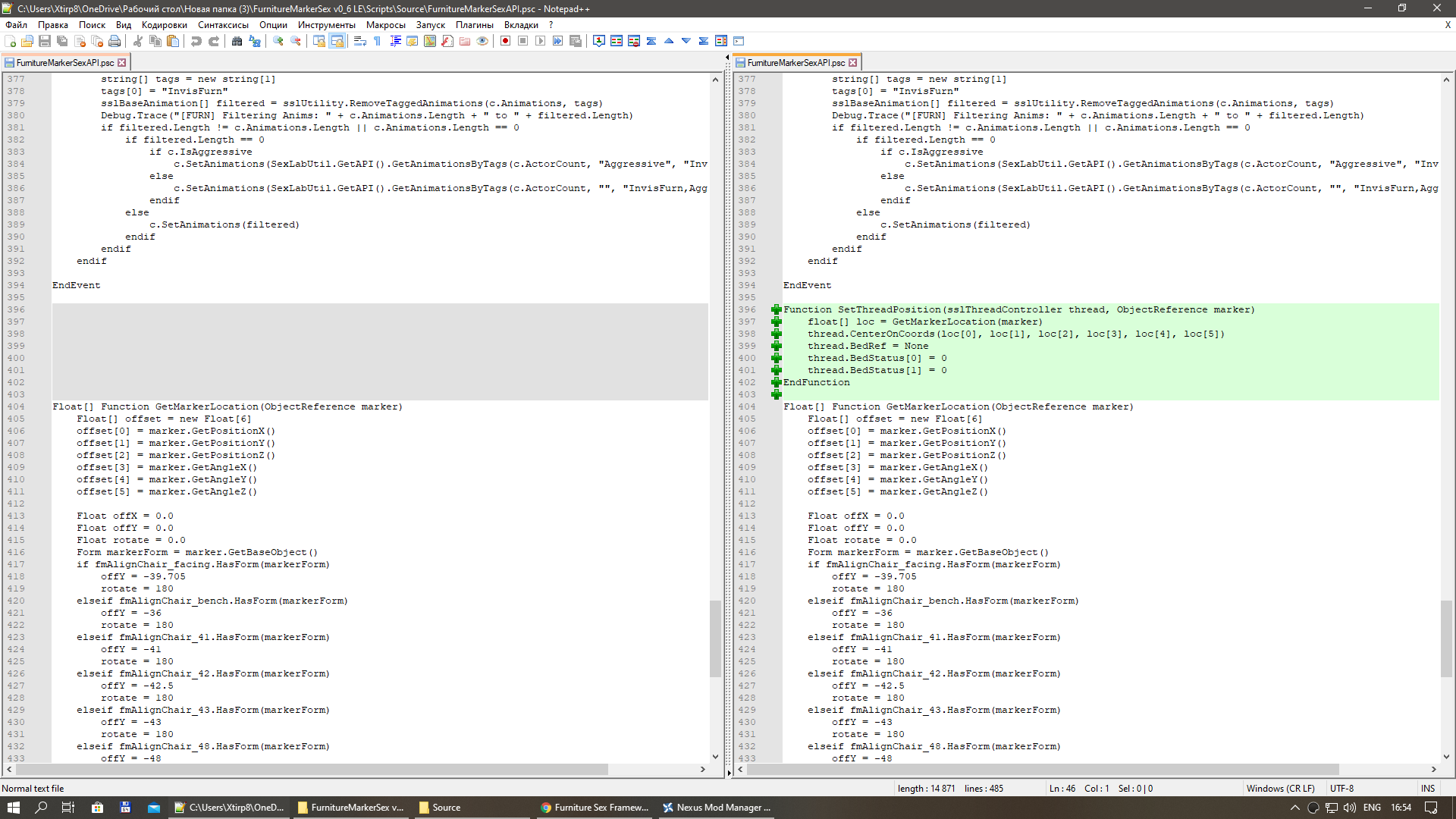Image resolution: width=1456 pixels, height=819 pixels.
Task: Expand hidden system tray icons chevron
Action: point(1294,808)
